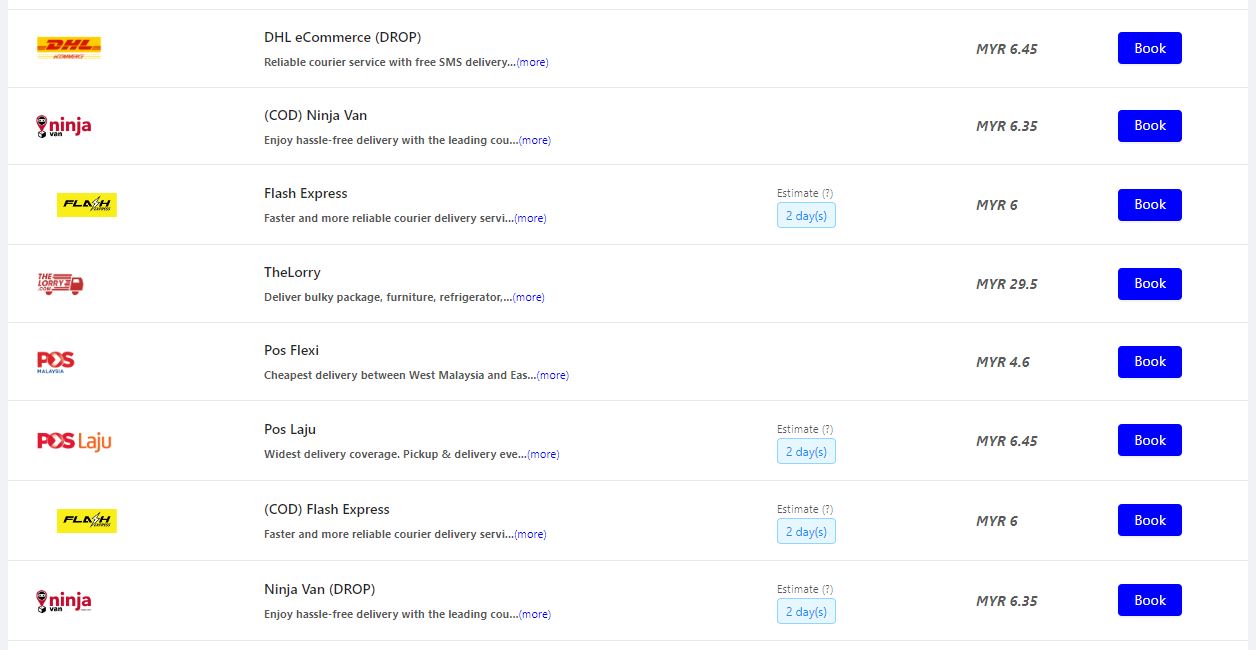Book (COD) Ninja Van courier
Viewport: 1256px width, 650px height.
(x=1150, y=126)
